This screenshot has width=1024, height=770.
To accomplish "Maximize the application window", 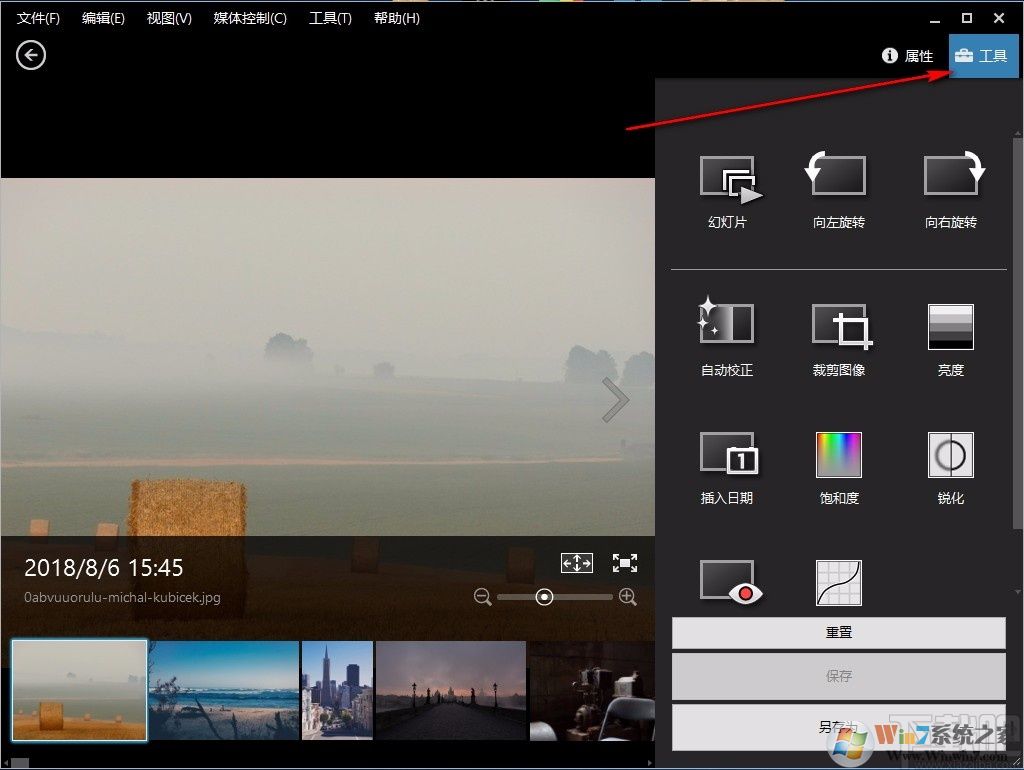I will tap(967, 18).
